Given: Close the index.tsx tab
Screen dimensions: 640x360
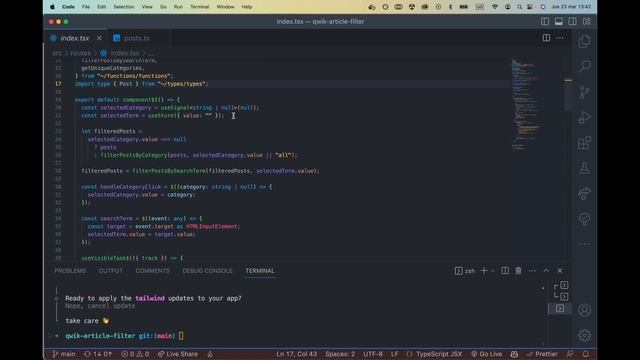Looking at the screenshot, I should [99, 38].
